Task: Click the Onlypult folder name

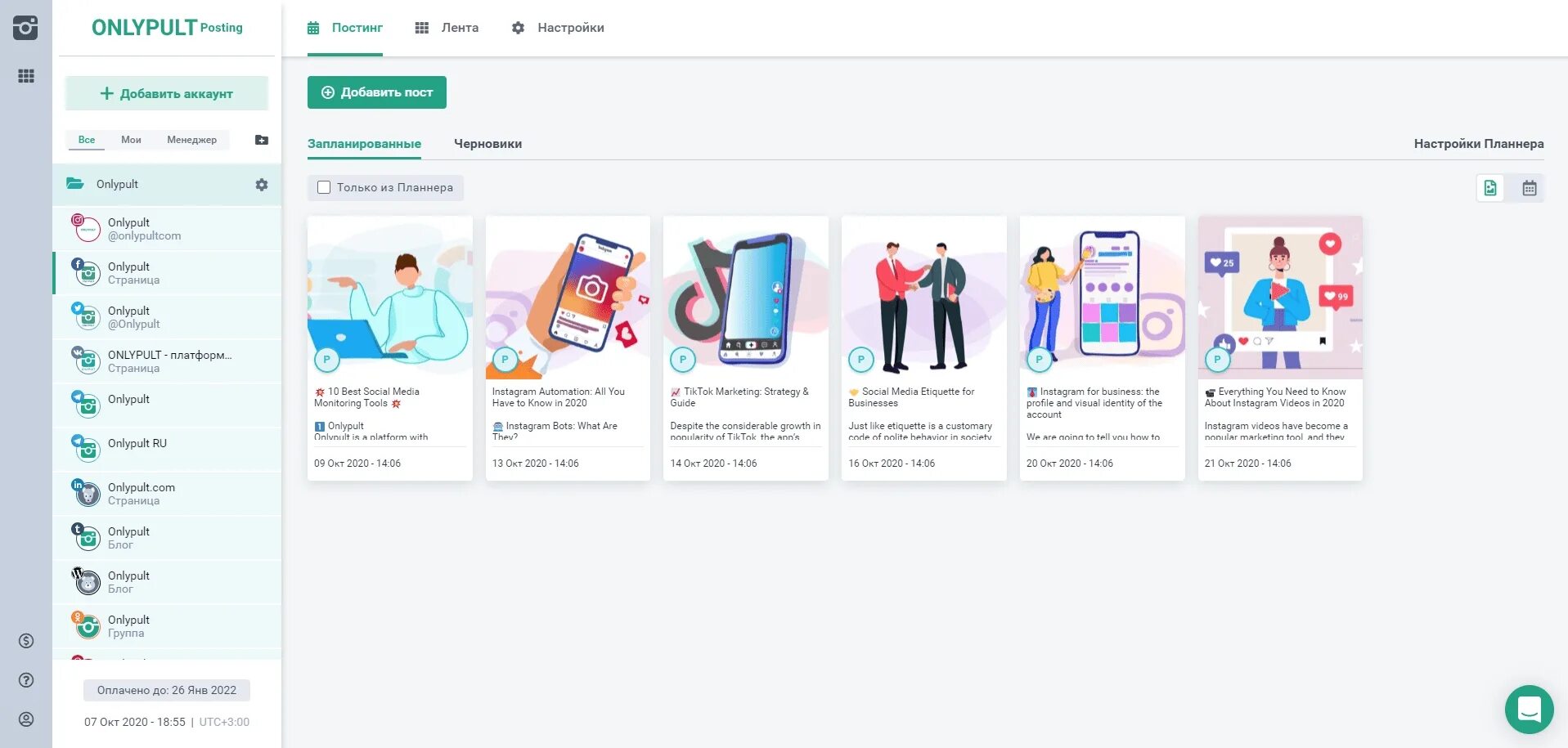Action: coord(117,184)
